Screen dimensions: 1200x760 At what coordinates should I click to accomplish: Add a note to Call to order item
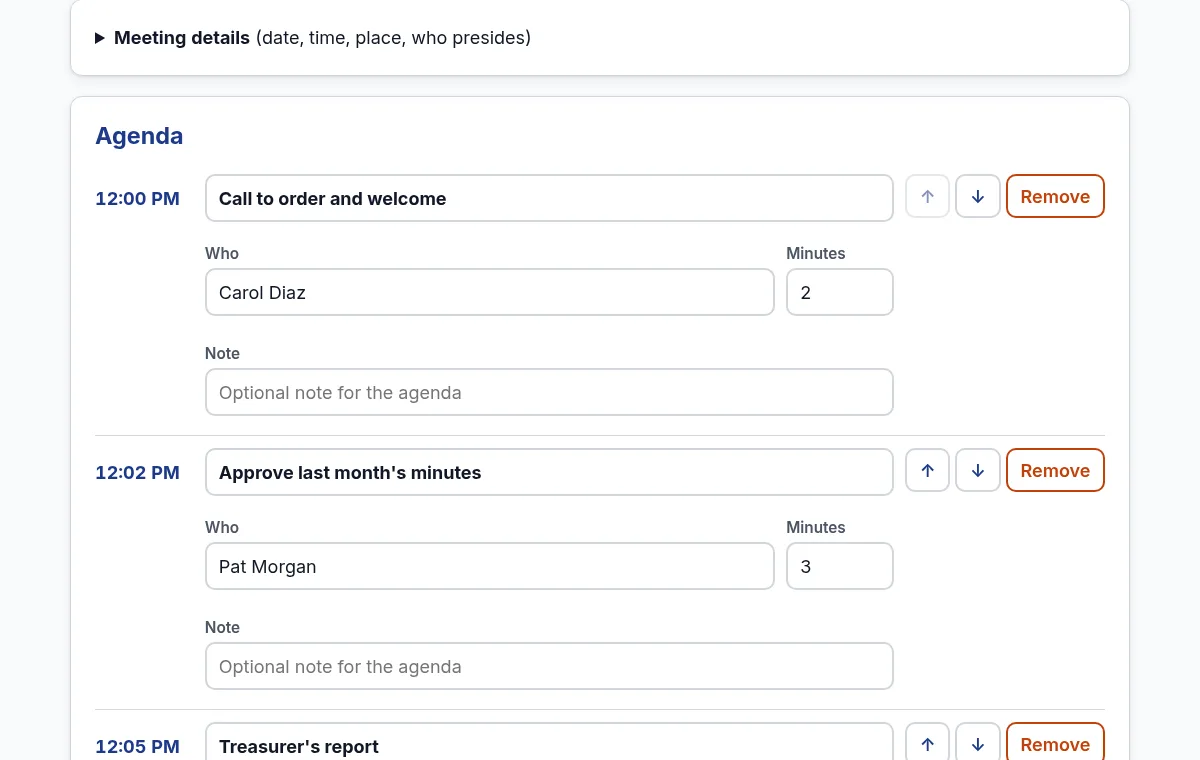pos(549,392)
